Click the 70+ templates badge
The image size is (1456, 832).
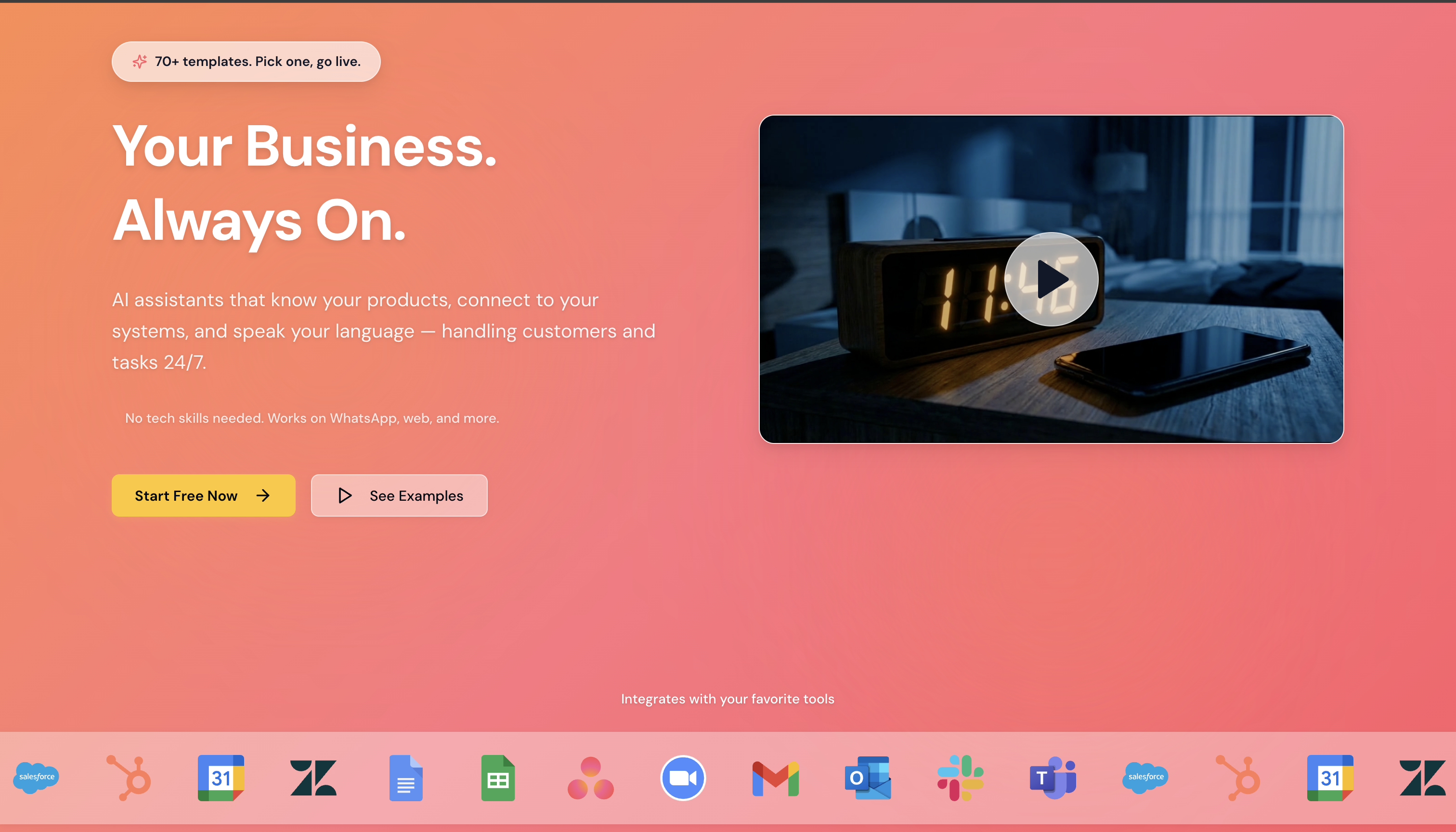pyautogui.click(x=246, y=61)
